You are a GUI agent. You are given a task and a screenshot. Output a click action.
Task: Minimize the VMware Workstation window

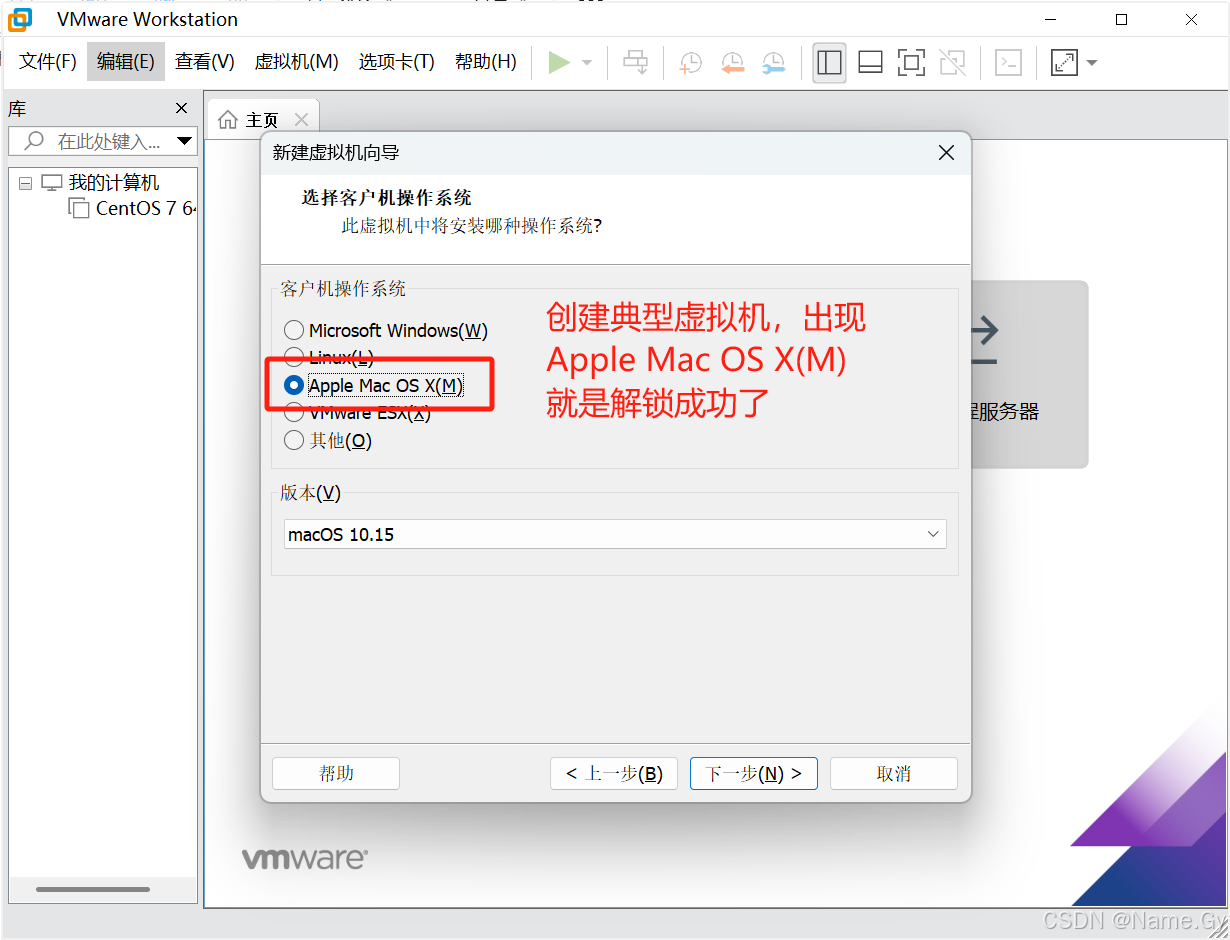(x=1051, y=19)
